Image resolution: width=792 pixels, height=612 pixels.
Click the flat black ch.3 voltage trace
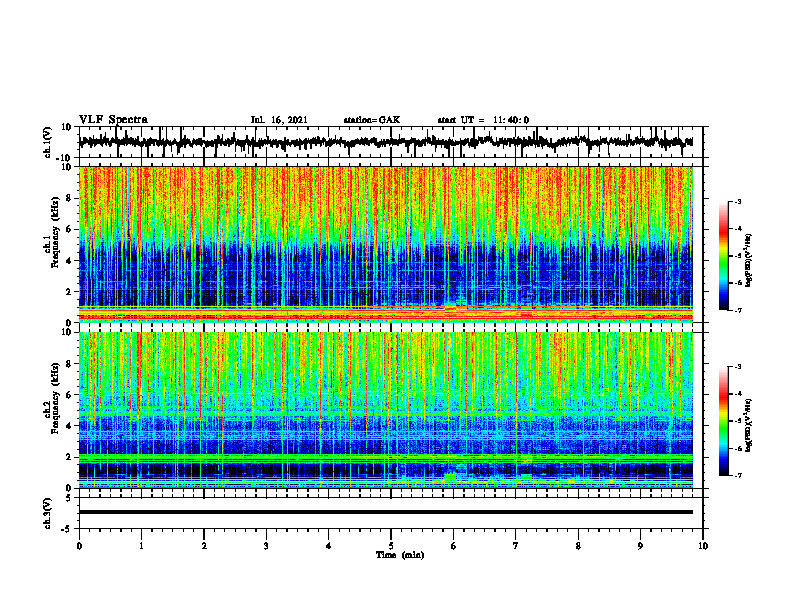tap(386, 512)
